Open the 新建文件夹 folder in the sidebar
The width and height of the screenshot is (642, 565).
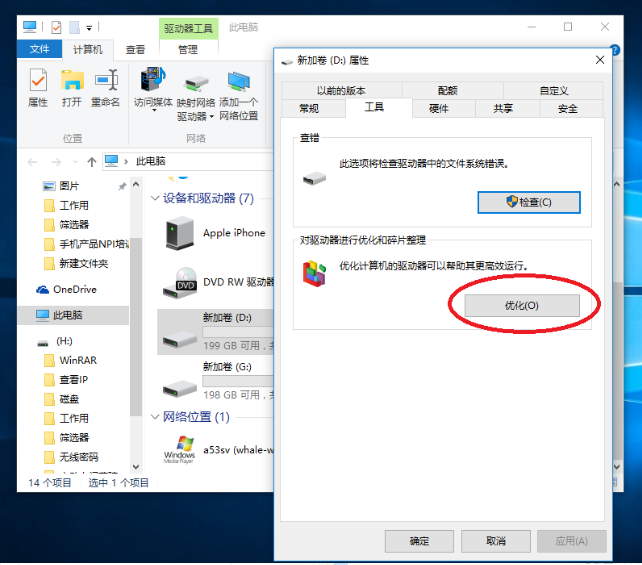click(76, 263)
